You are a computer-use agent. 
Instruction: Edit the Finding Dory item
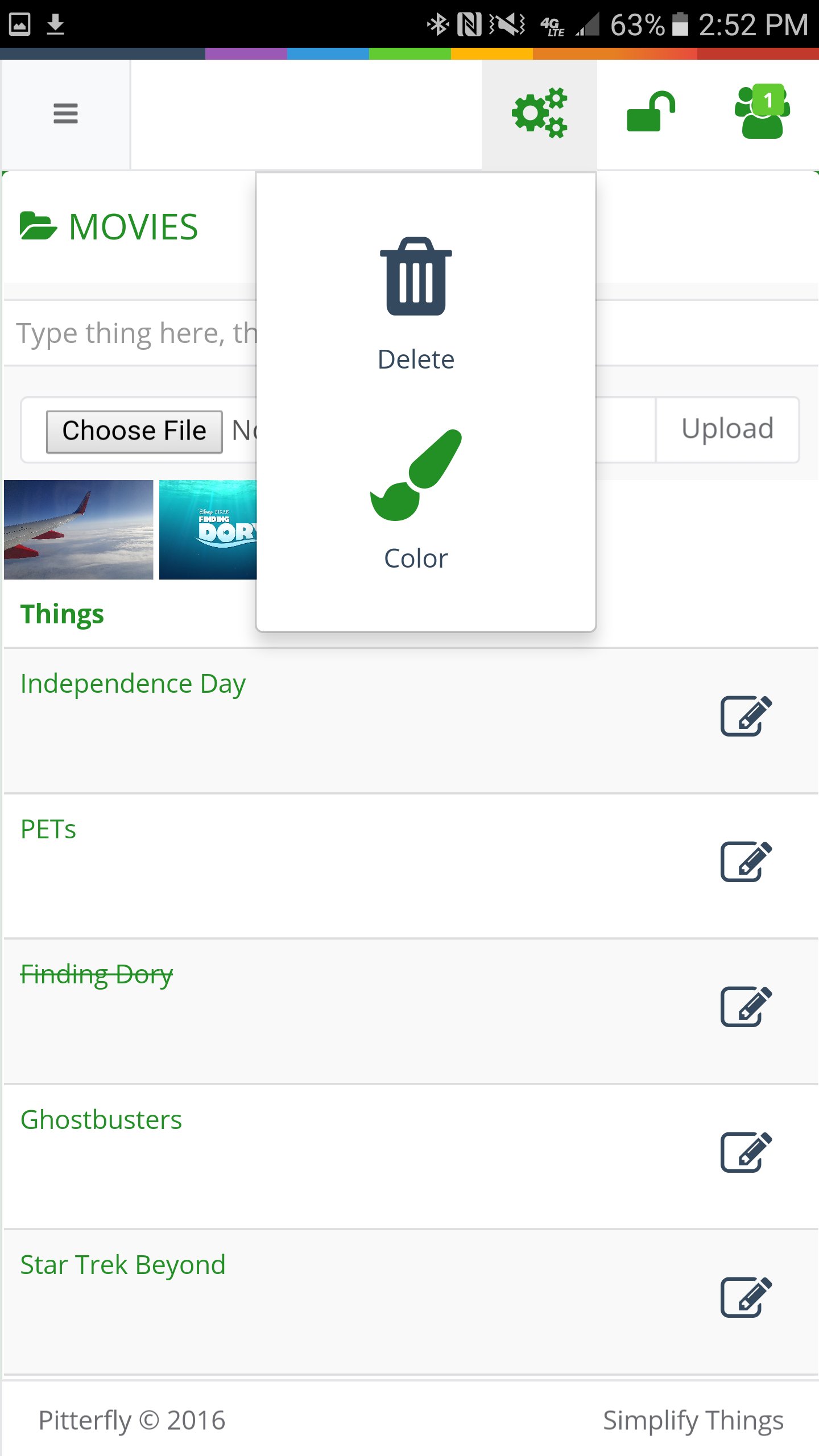click(746, 1007)
